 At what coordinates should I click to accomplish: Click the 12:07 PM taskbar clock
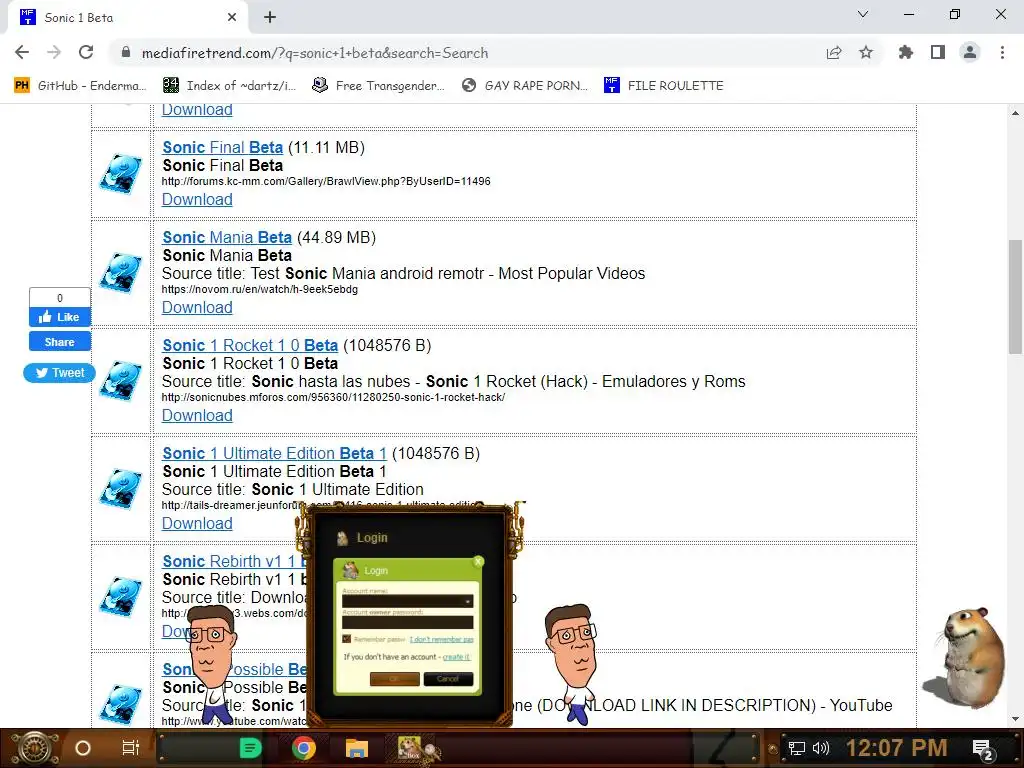(x=896, y=748)
